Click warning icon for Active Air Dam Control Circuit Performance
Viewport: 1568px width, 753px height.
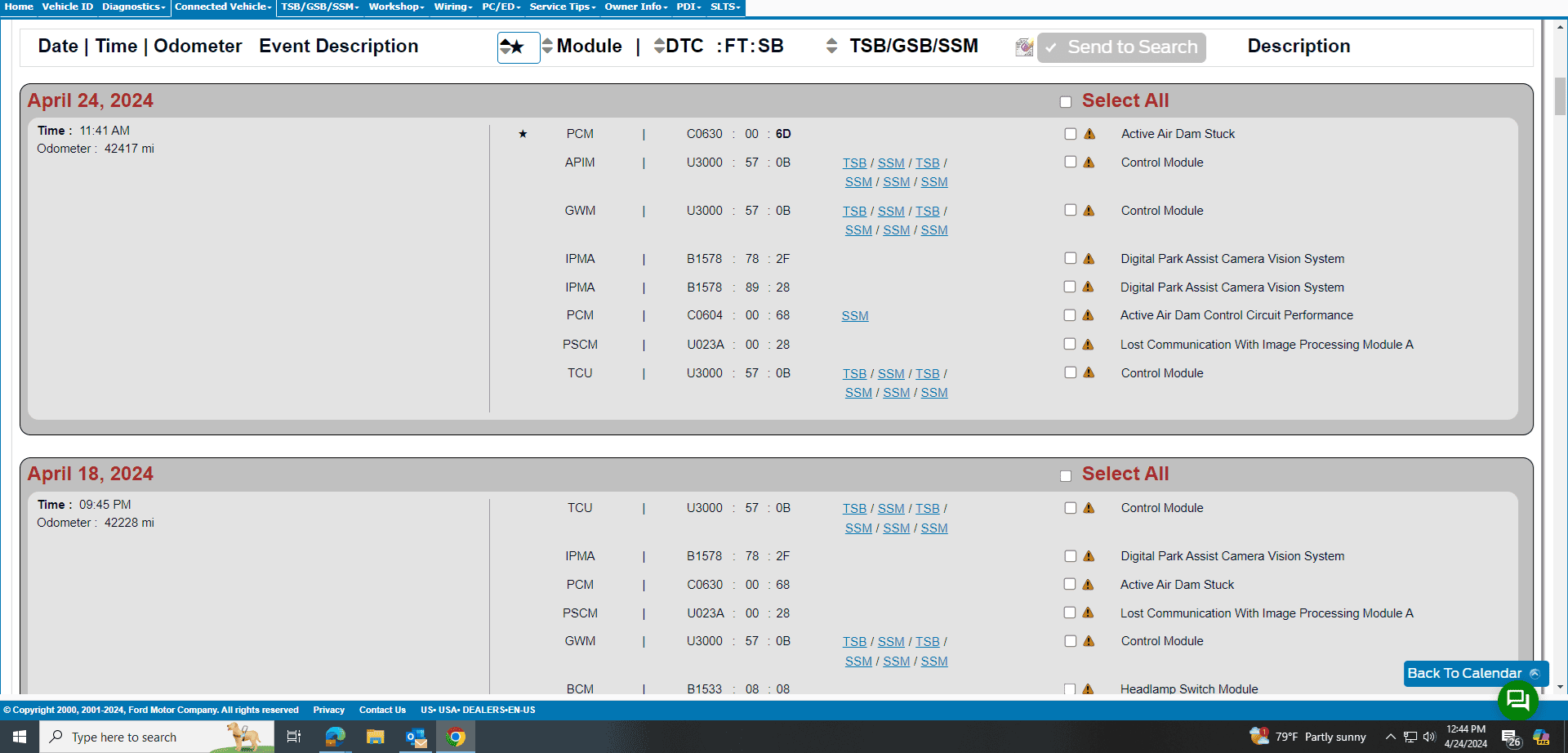1089,315
